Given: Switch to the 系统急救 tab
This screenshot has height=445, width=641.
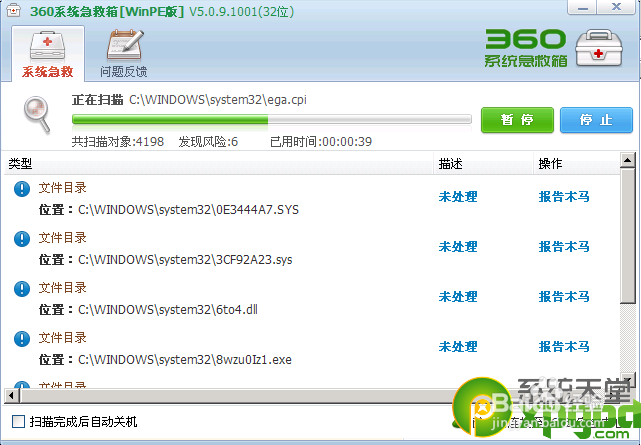Looking at the screenshot, I should click(x=48, y=54).
